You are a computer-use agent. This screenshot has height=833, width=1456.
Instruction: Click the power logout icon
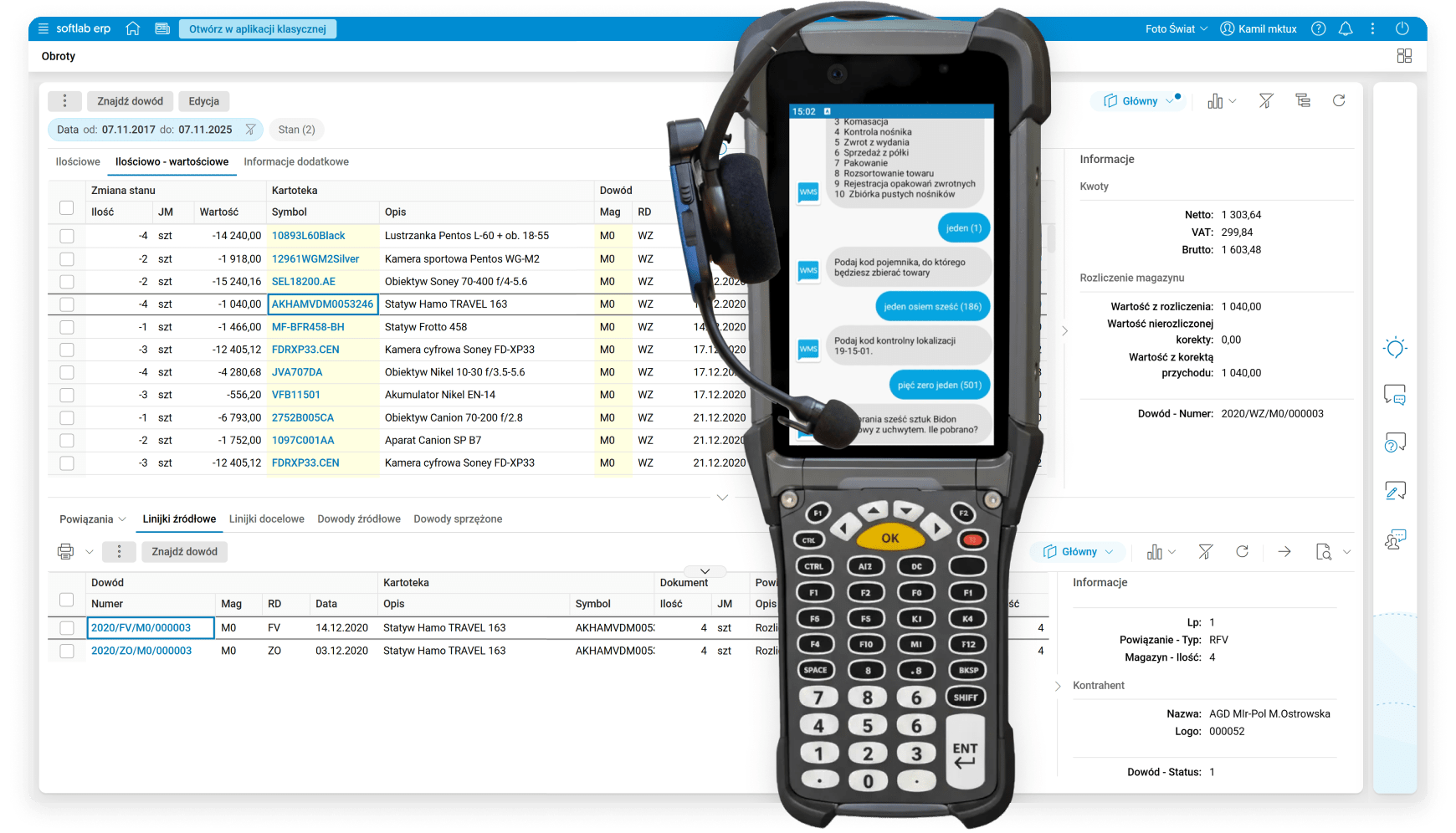pyautogui.click(x=1402, y=28)
